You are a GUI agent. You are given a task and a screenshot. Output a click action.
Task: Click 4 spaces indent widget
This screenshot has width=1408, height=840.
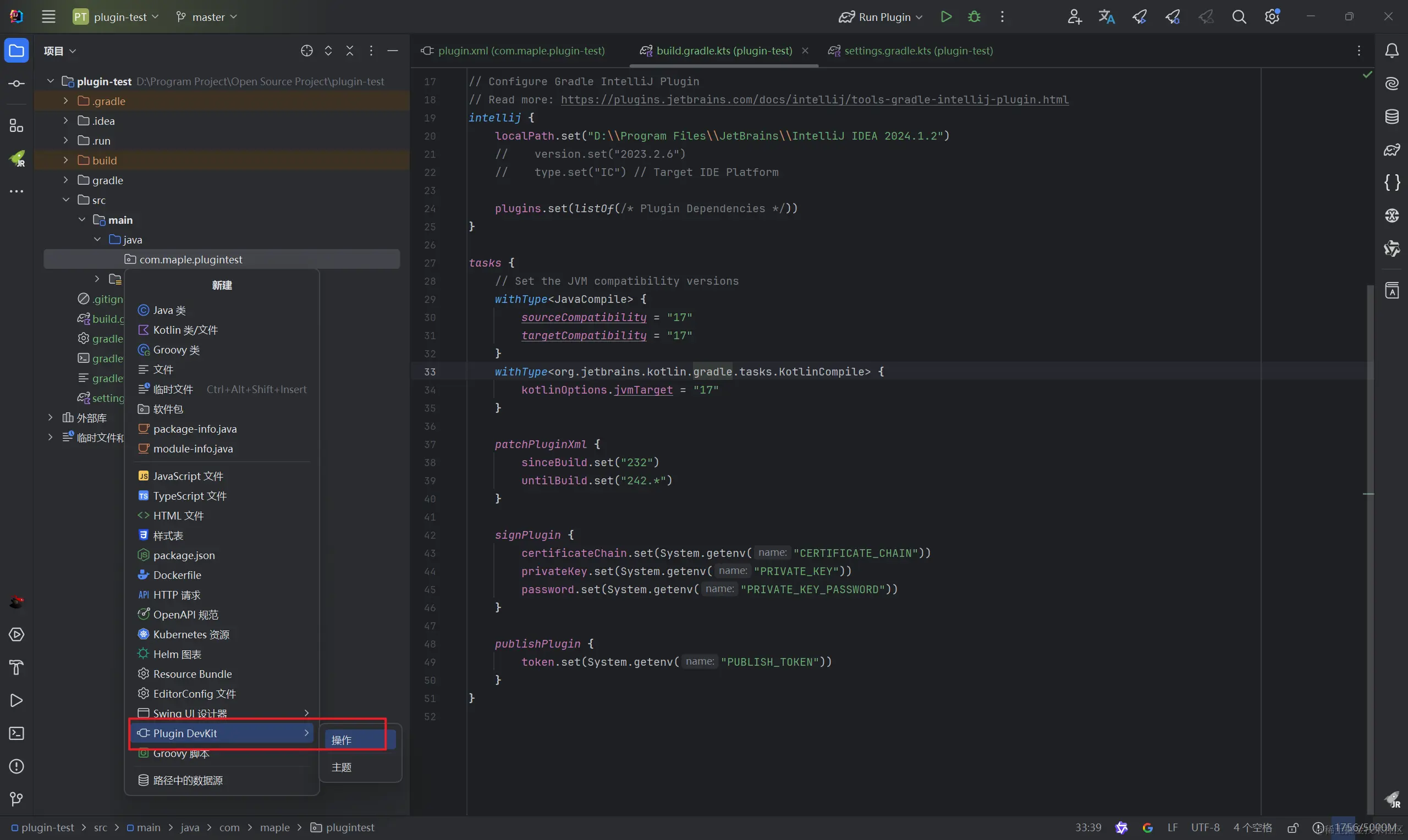coord(1252,828)
